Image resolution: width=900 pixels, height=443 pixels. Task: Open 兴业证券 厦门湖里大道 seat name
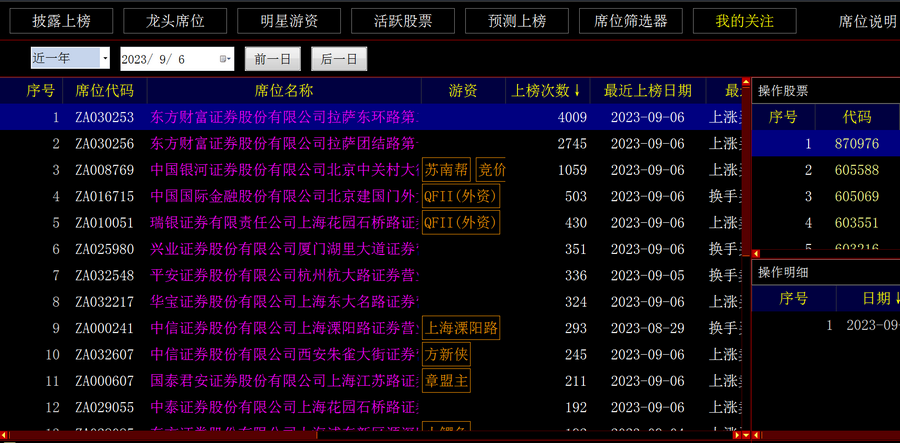[285, 249]
